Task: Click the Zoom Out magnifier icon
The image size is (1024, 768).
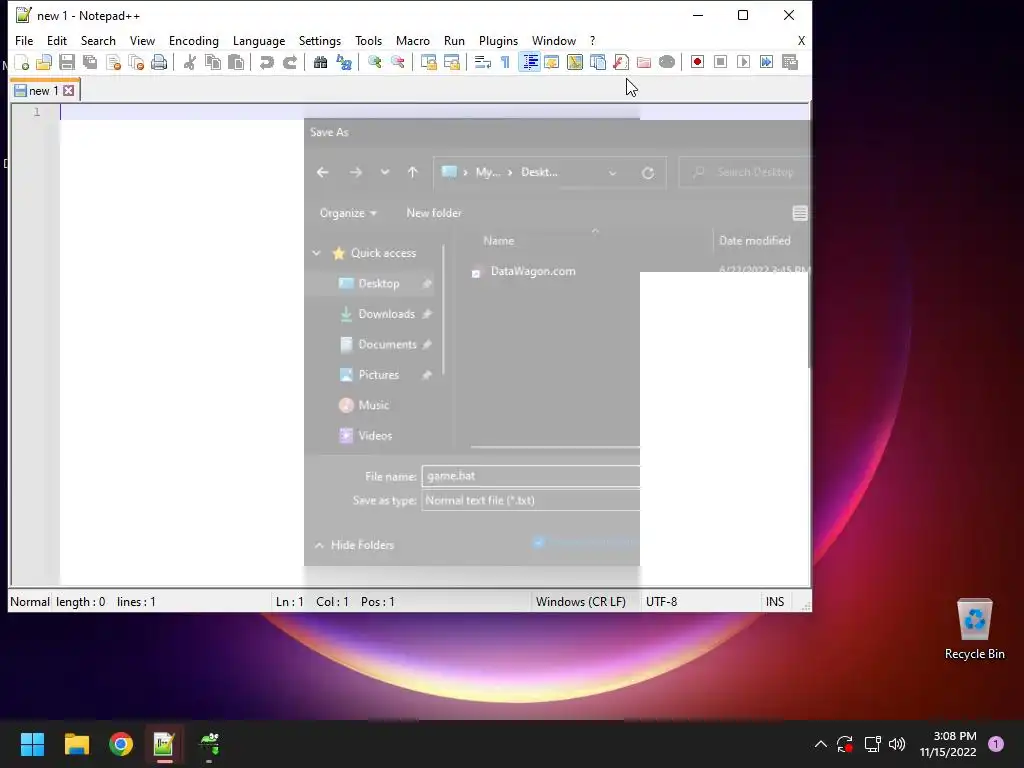Action: [x=397, y=62]
